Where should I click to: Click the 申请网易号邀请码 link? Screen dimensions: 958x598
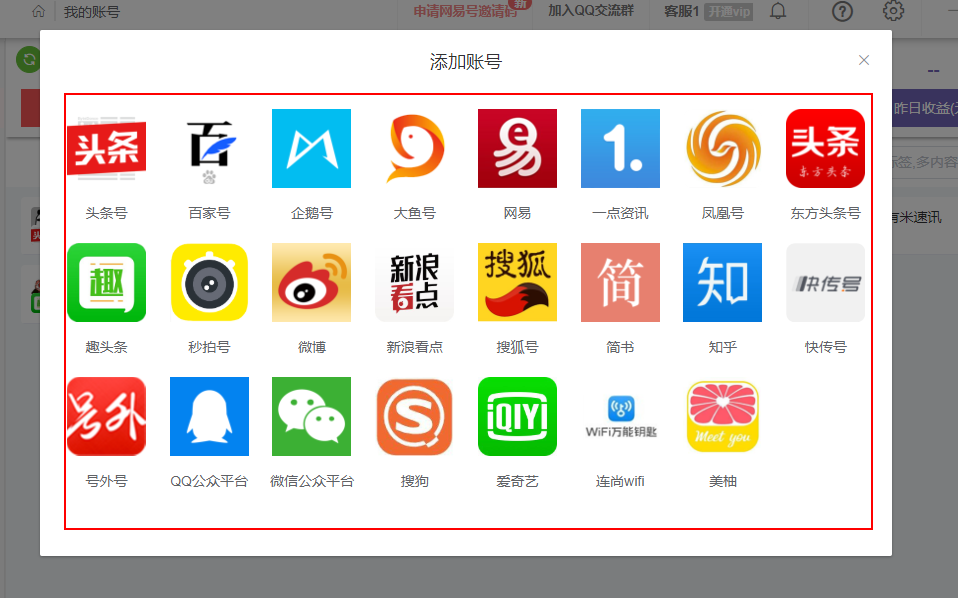[x=466, y=12]
